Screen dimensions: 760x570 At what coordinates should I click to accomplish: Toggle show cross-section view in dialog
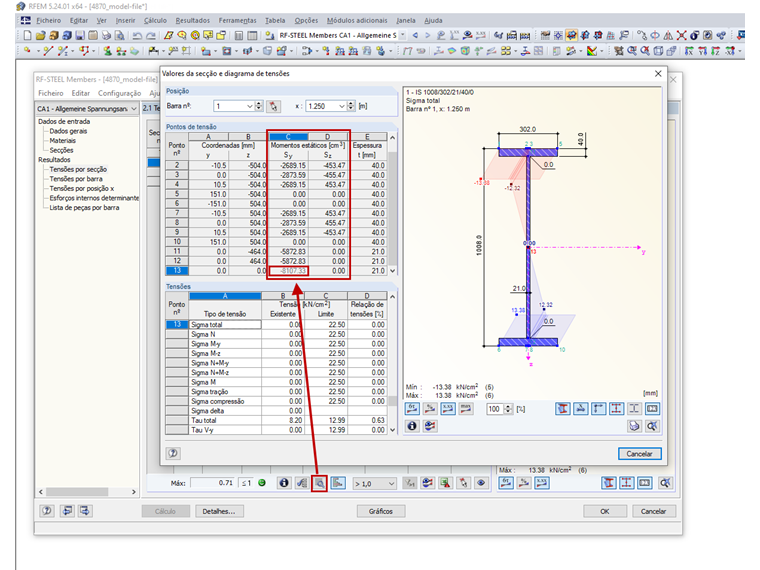click(563, 409)
